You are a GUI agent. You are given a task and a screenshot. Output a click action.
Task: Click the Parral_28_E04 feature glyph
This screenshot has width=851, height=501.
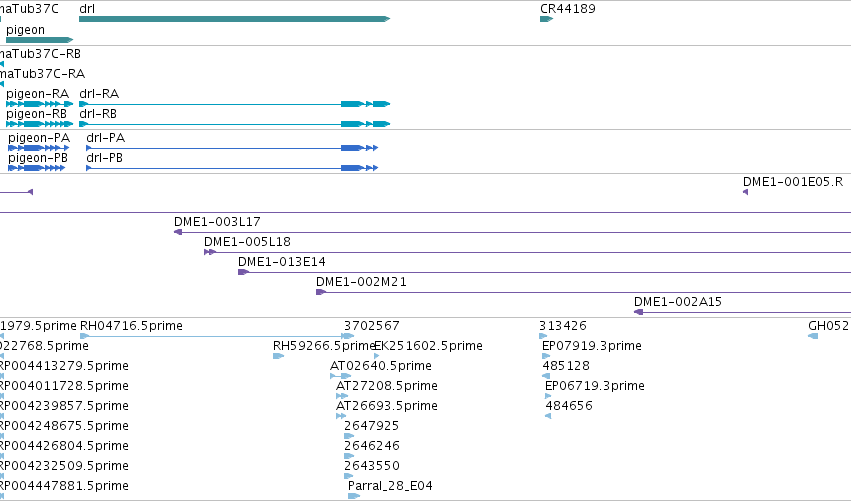click(x=354, y=496)
